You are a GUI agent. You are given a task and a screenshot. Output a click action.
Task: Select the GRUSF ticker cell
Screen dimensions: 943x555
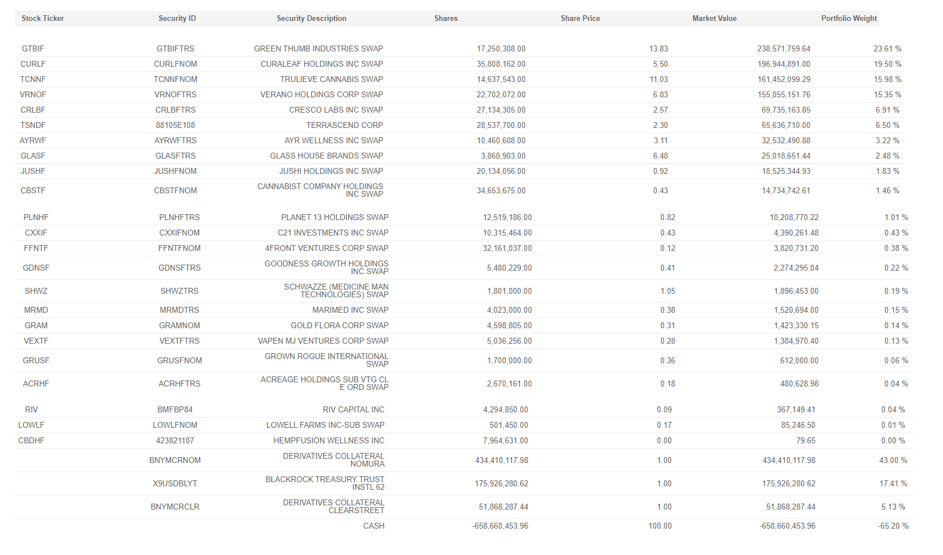click(x=36, y=360)
